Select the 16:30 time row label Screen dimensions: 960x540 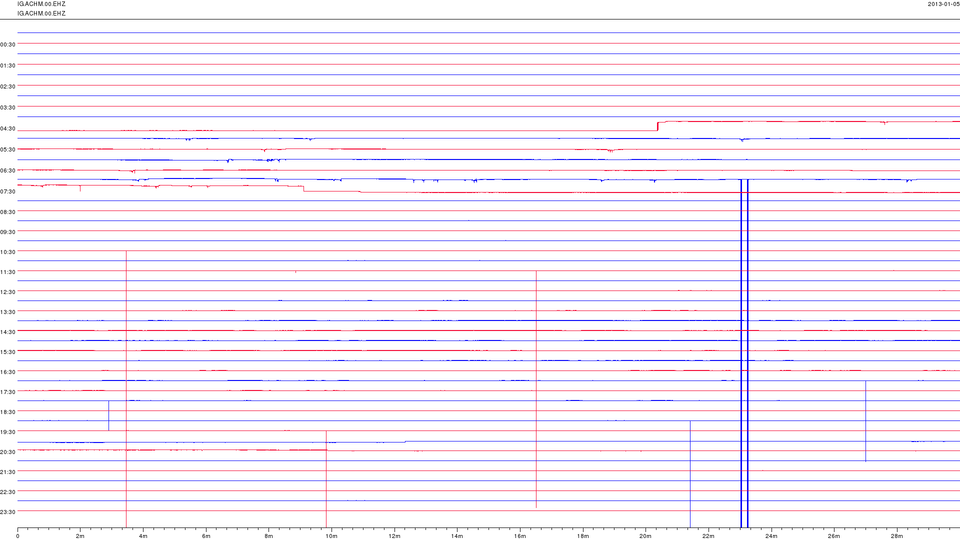coord(8,372)
